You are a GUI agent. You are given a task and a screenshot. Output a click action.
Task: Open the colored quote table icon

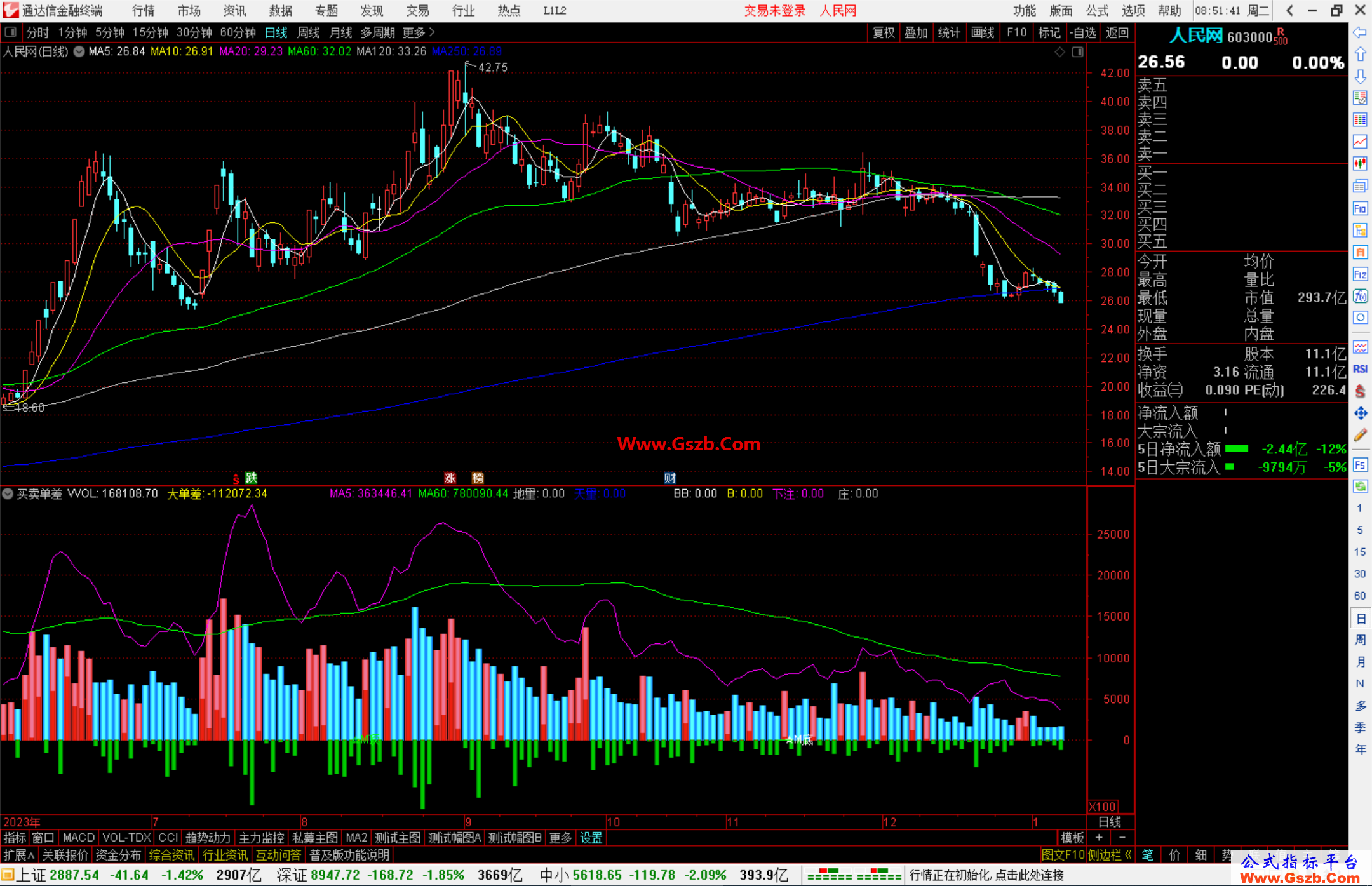(x=1360, y=120)
